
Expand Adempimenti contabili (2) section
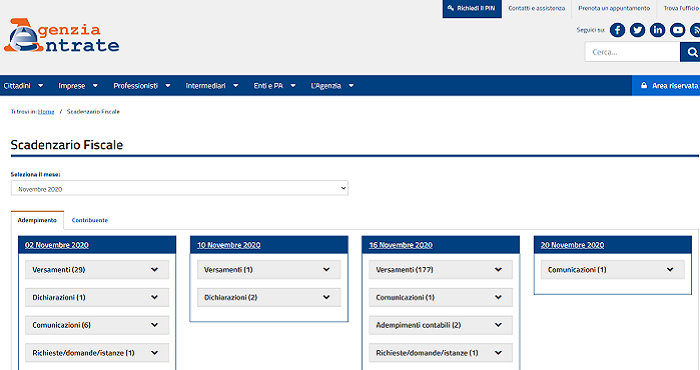coord(441,325)
